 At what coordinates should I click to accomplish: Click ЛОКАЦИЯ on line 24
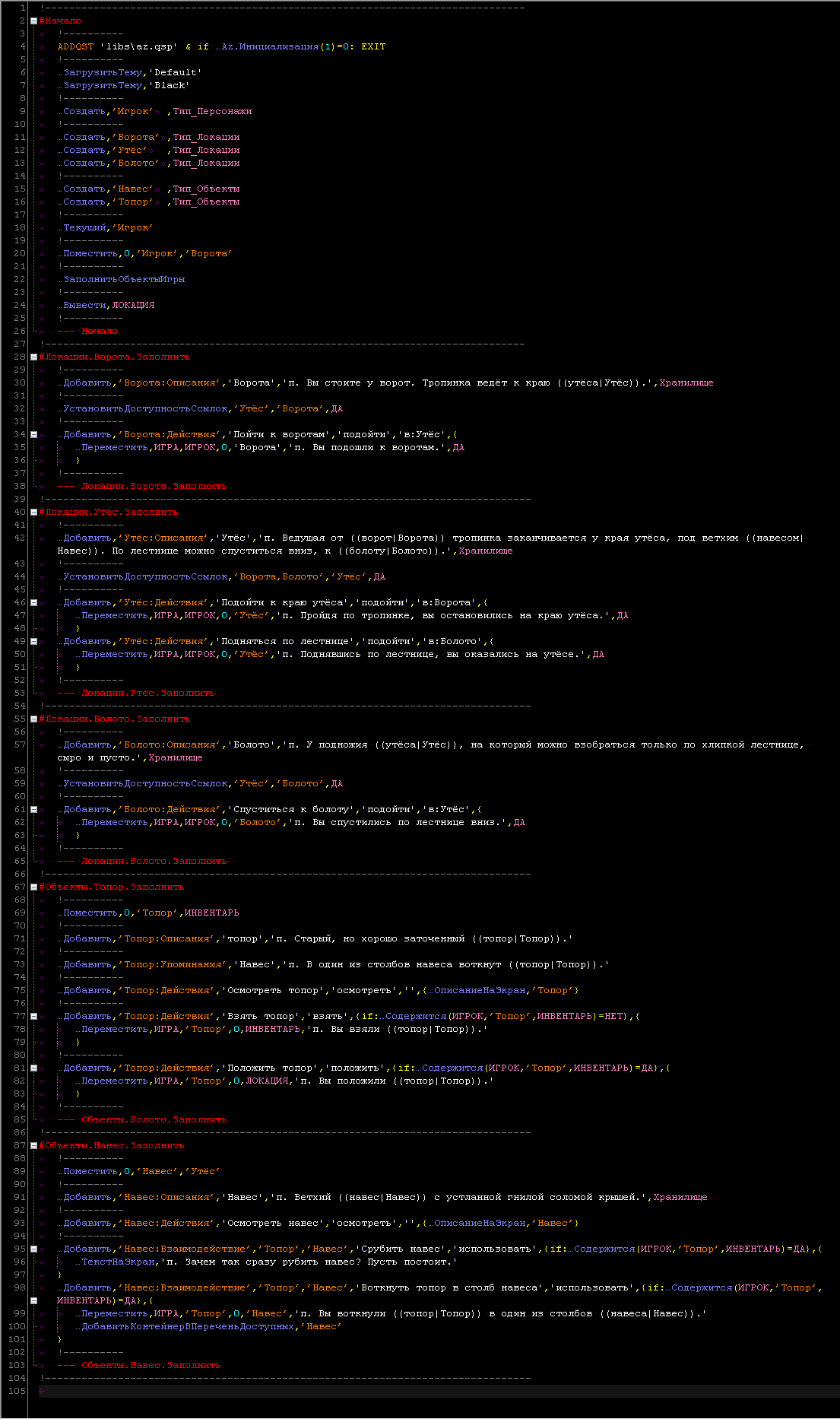[133, 305]
